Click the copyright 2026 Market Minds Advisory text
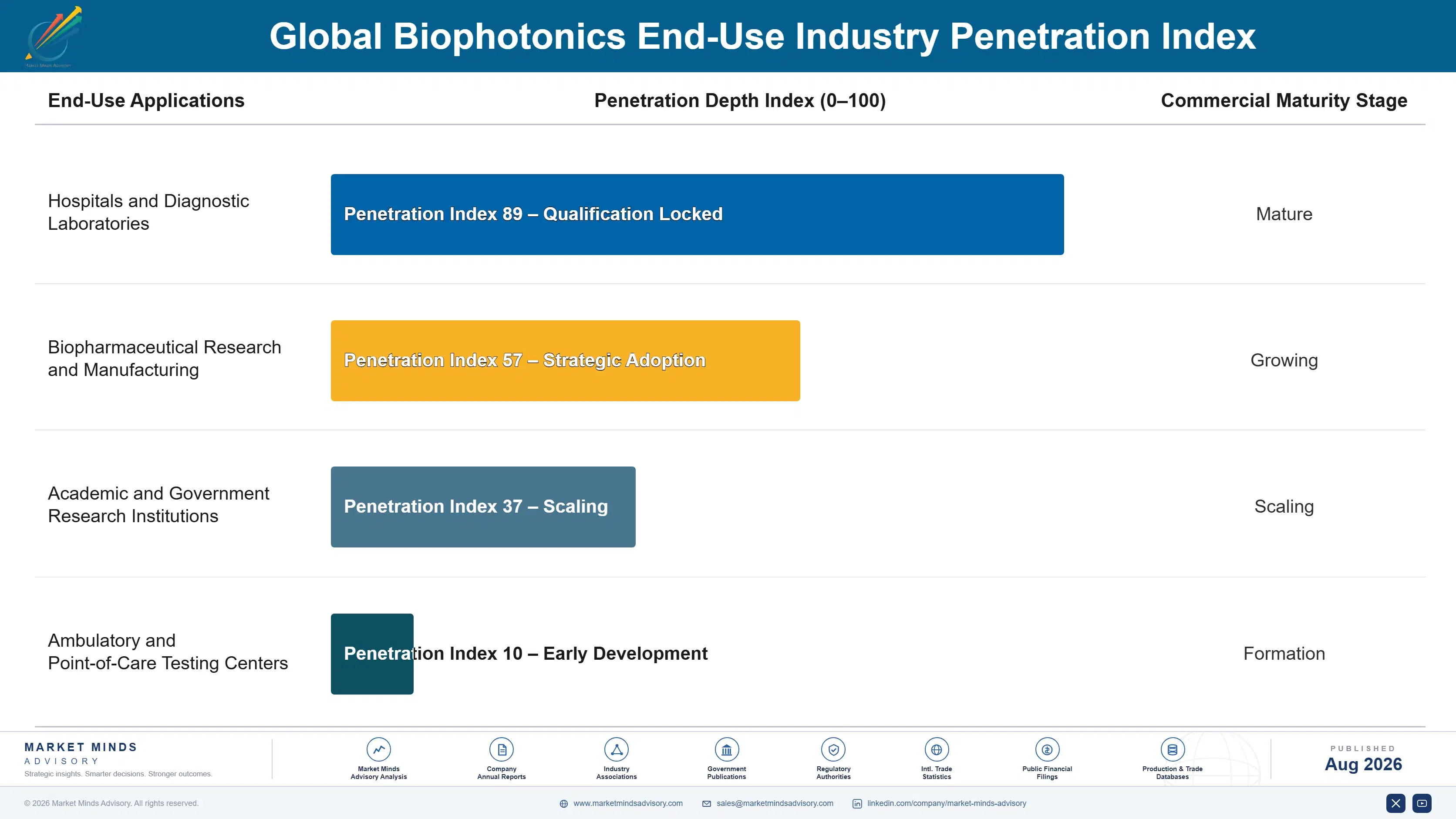This screenshot has width=1456, height=819. click(111, 803)
